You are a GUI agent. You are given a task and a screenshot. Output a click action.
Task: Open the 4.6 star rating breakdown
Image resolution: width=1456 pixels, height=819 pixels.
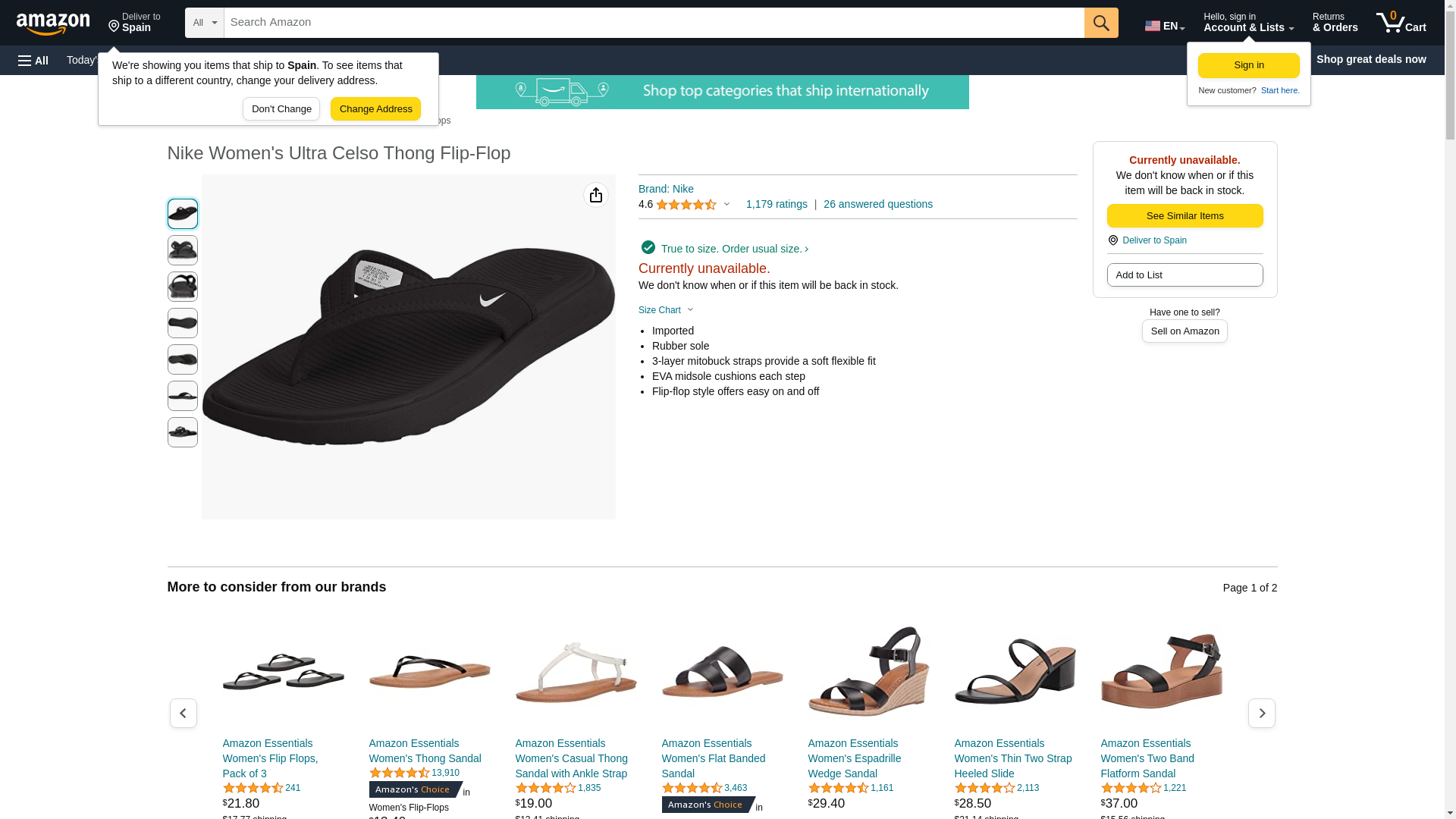pyautogui.click(x=684, y=205)
